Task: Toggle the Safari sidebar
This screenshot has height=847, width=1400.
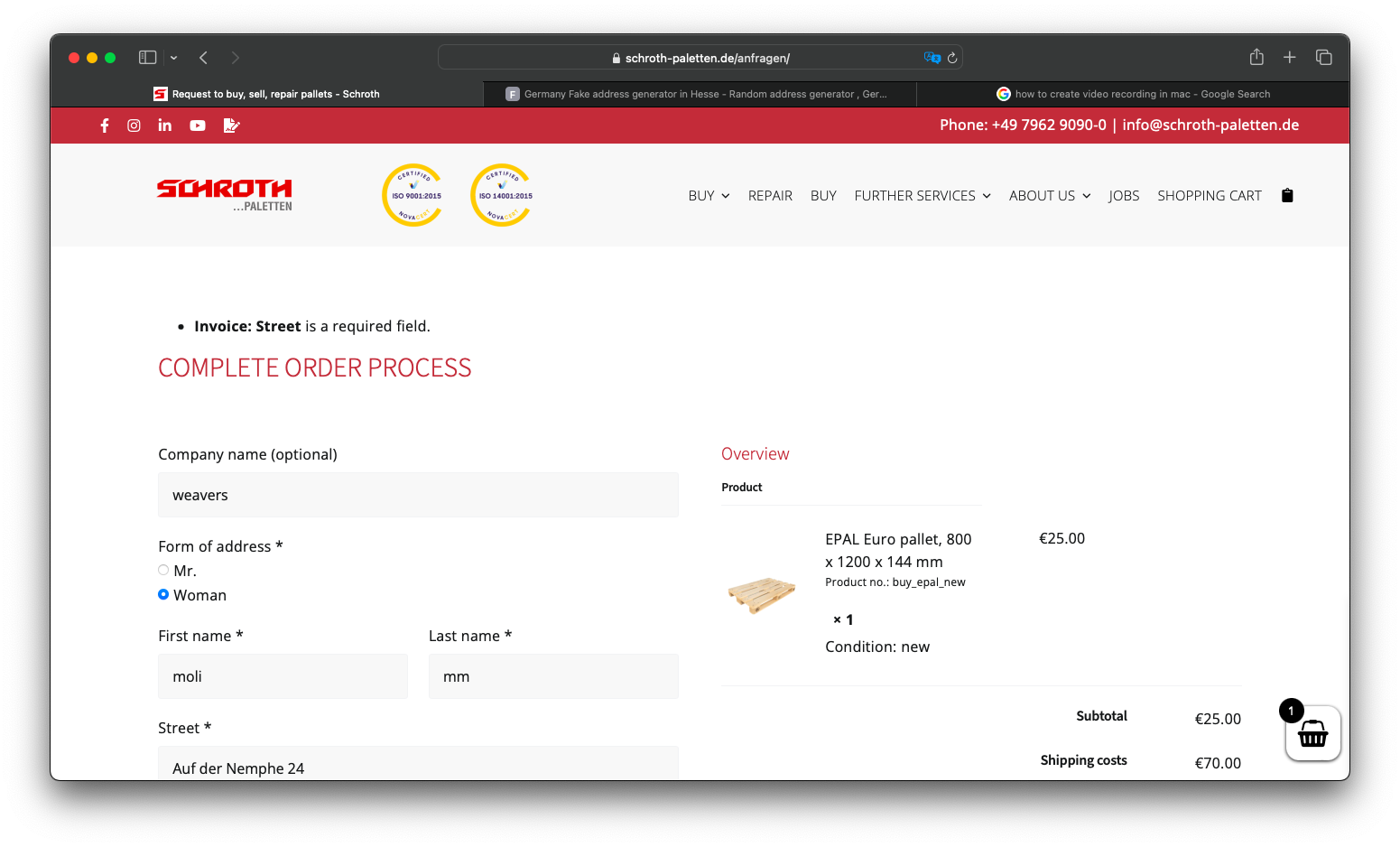Action: pos(148,58)
